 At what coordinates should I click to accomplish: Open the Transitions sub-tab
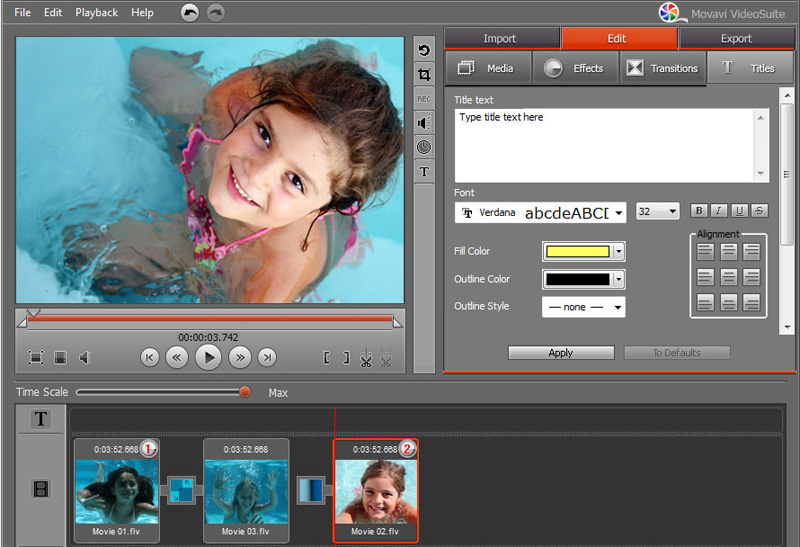(663, 68)
